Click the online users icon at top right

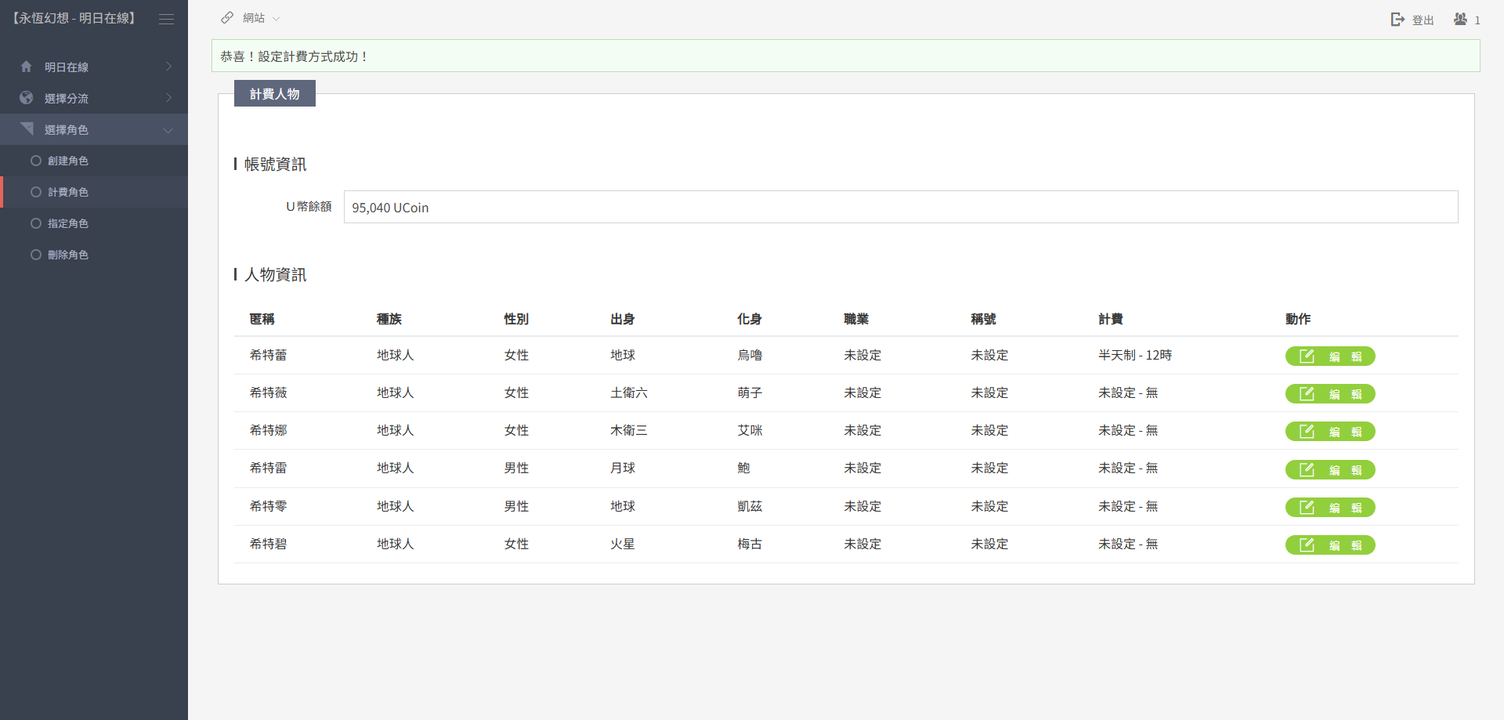[x=1461, y=19]
